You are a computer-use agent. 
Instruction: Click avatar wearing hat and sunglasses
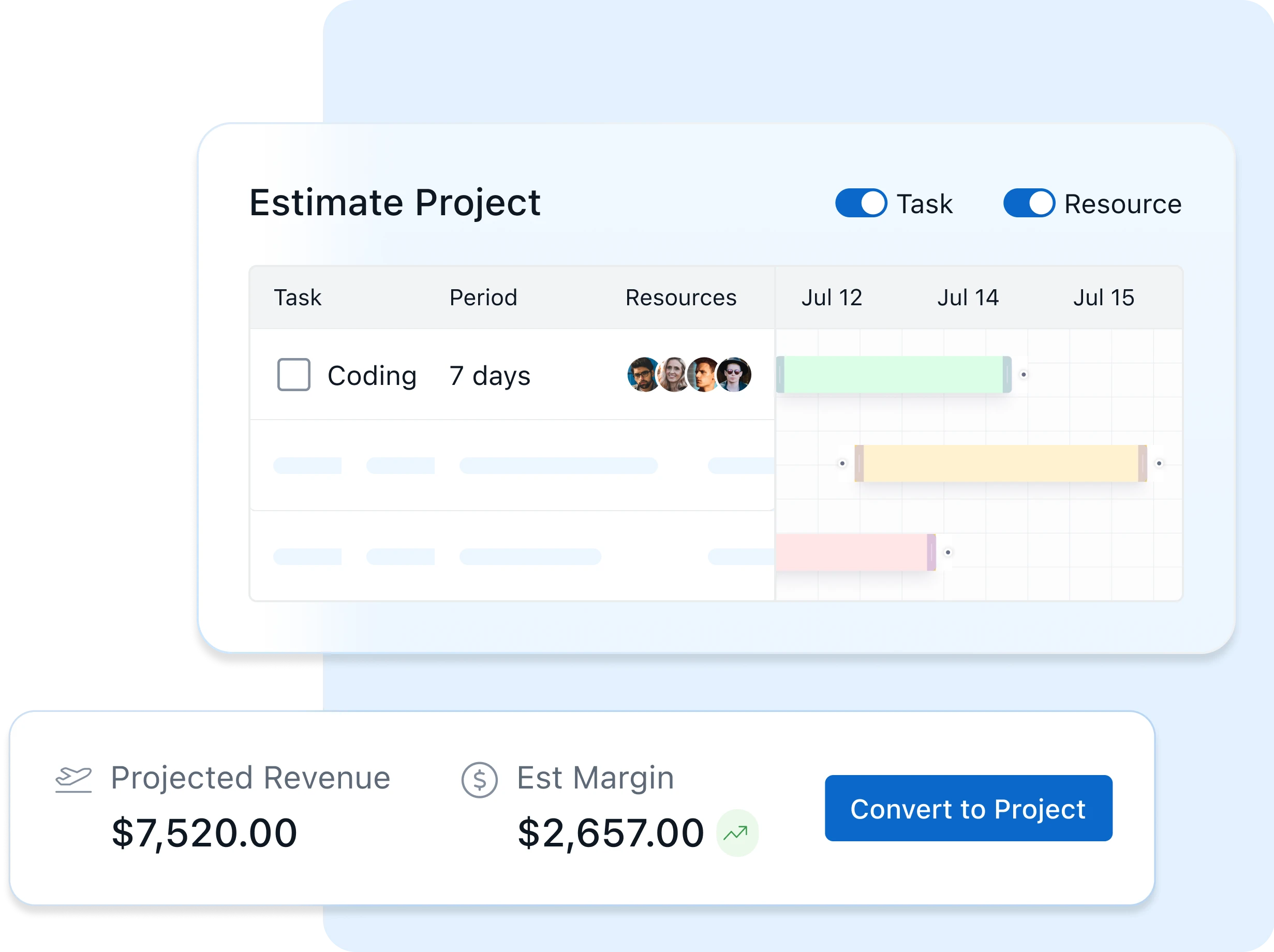[x=734, y=375]
